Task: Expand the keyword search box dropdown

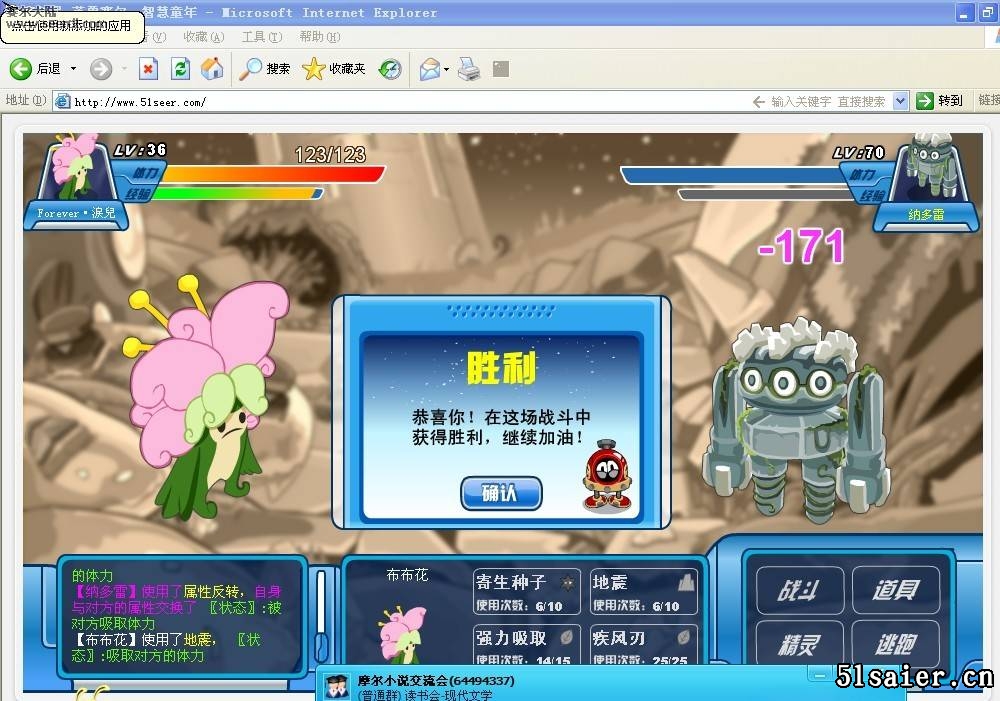Action: click(900, 101)
